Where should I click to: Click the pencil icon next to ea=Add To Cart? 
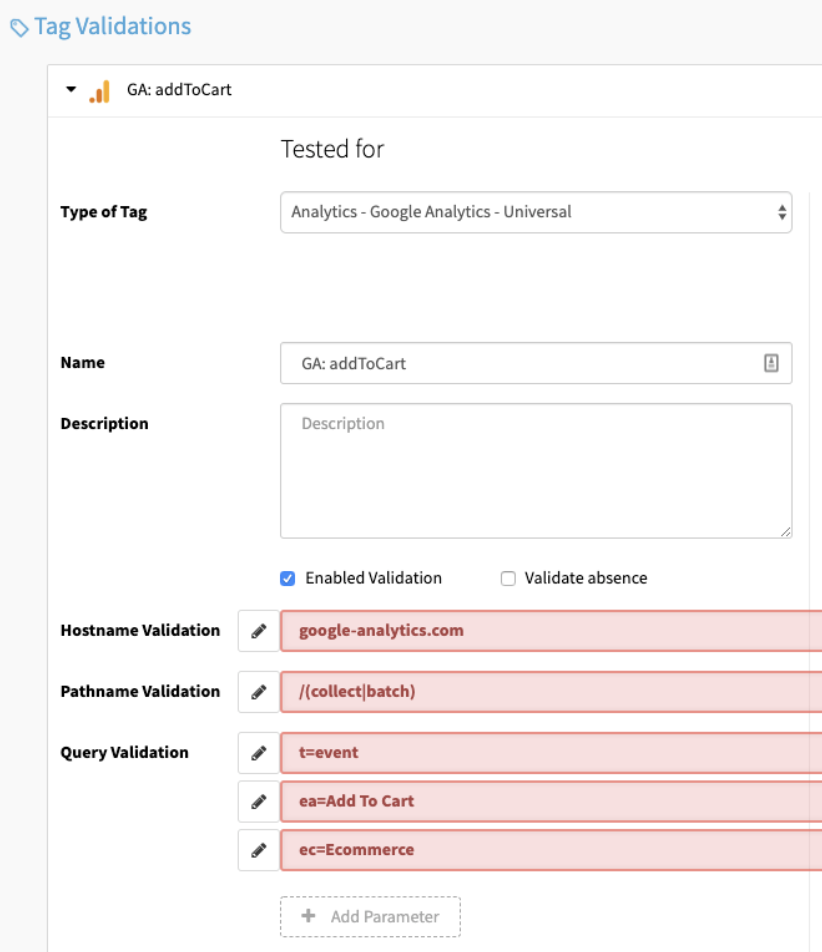click(259, 802)
